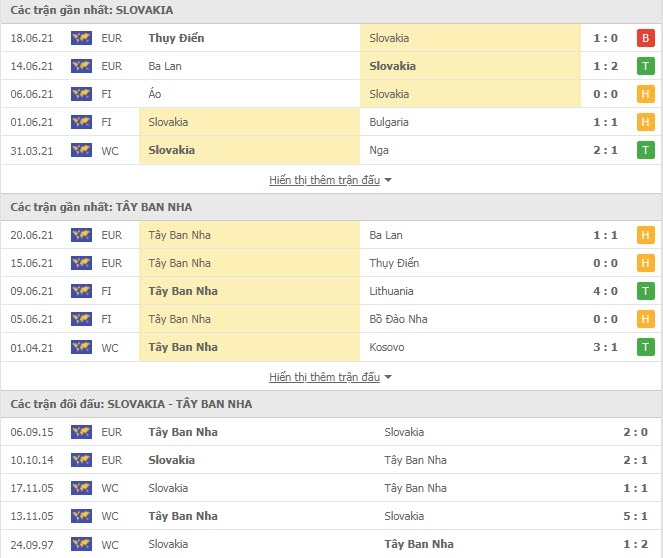This screenshot has height=558, width=663.
Task: Click the red B loss badge for Thụy Điển match
Action: point(645,38)
